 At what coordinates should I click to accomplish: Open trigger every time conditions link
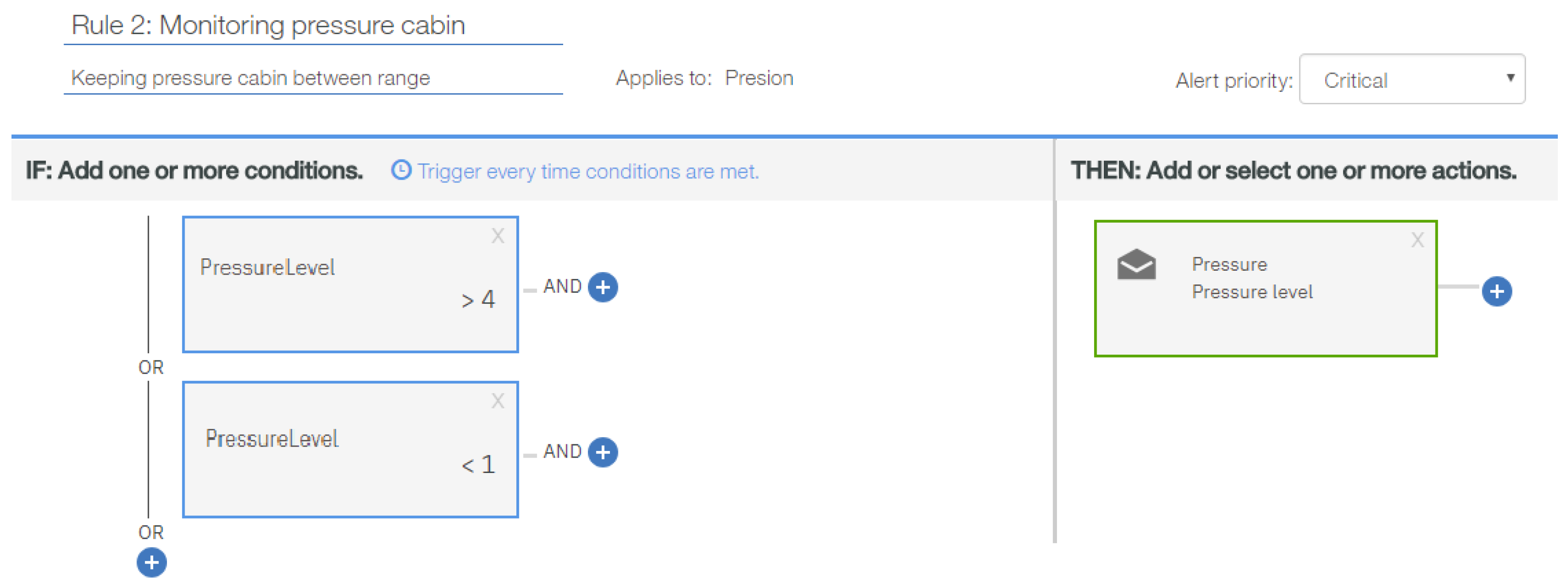pyautogui.click(x=587, y=172)
